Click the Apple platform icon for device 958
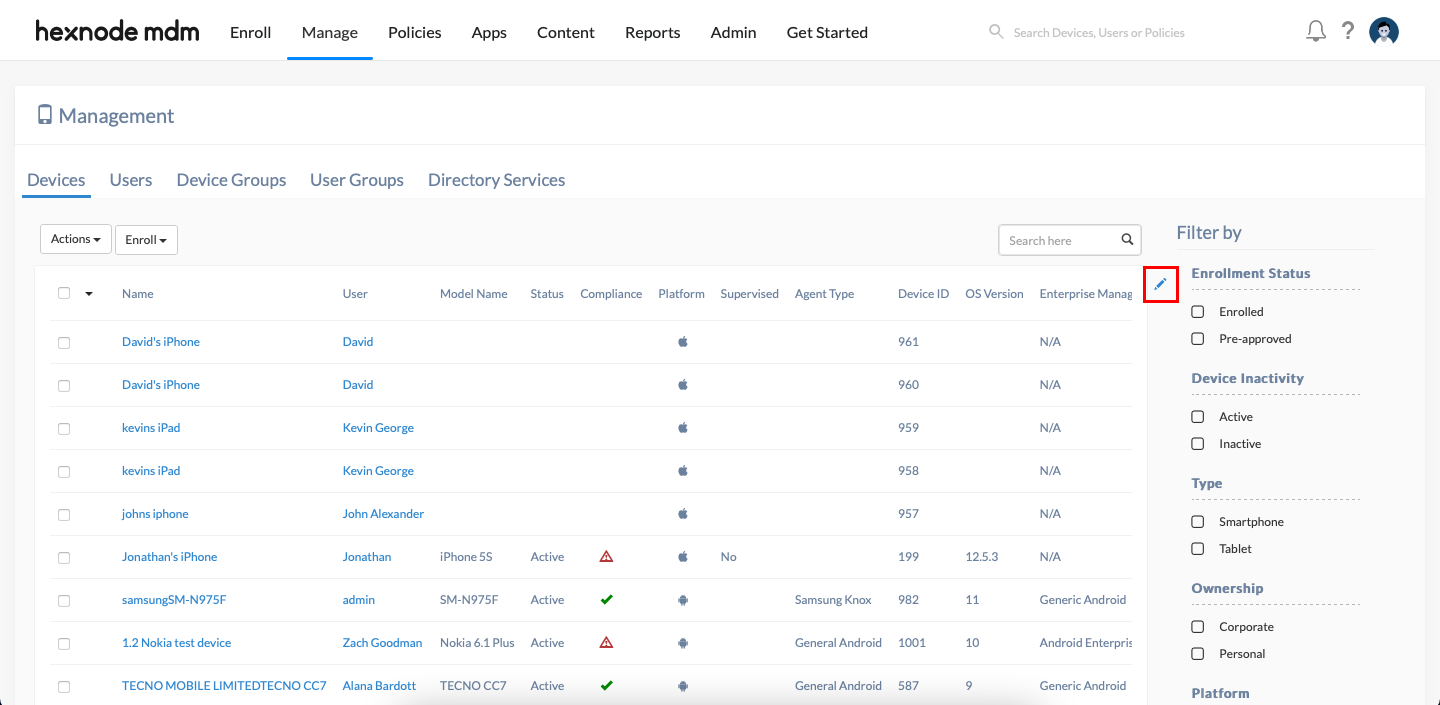The image size is (1440, 705). pyautogui.click(x=683, y=471)
